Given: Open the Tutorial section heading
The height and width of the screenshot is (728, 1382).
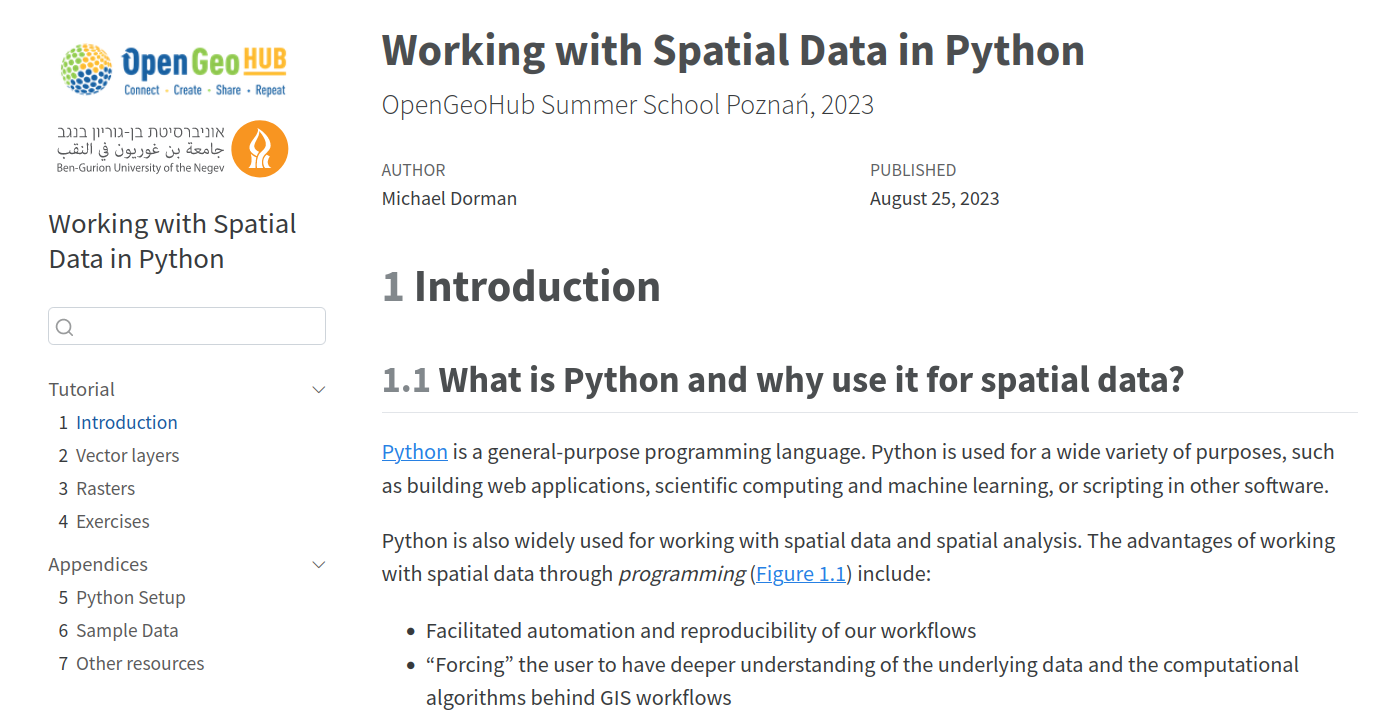Looking at the screenshot, I should point(82,390).
